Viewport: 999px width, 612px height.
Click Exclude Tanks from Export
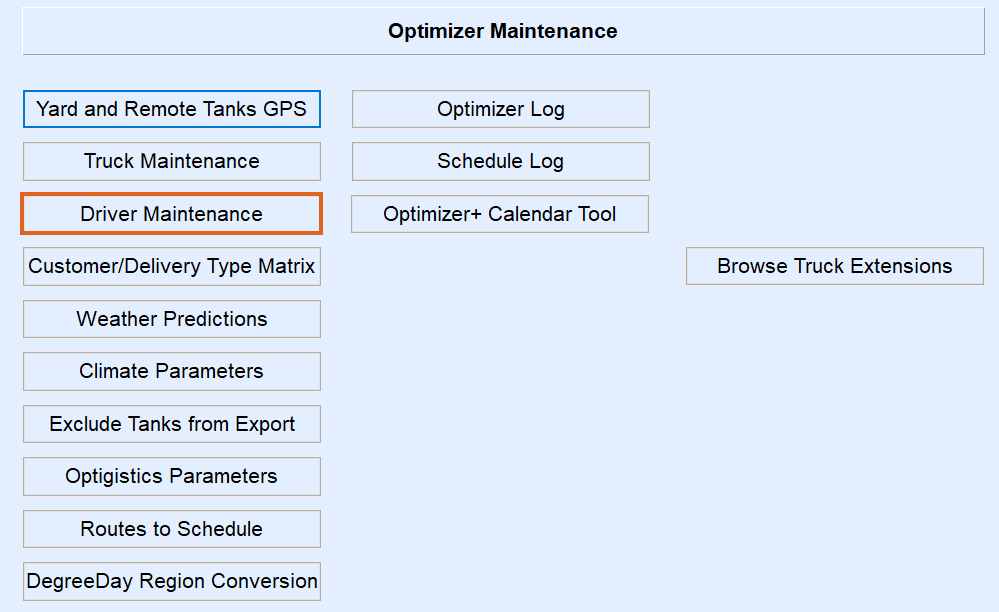pyautogui.click(x=172, y=424)
